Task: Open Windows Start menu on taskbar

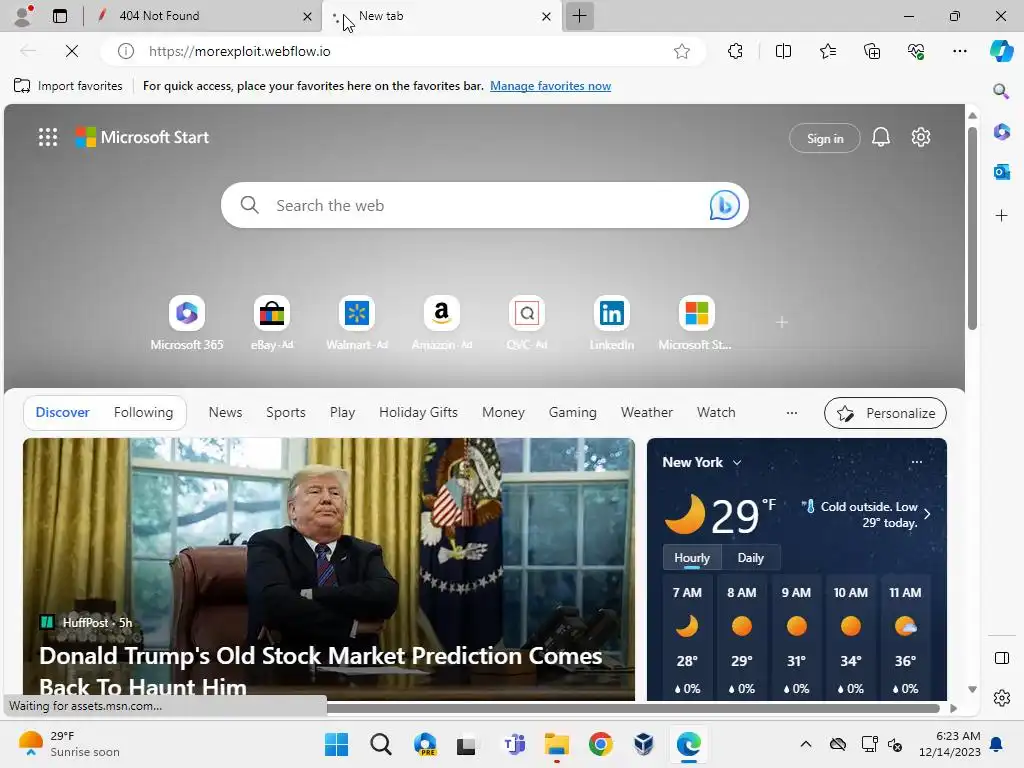Action: click(x=336, y=744)
